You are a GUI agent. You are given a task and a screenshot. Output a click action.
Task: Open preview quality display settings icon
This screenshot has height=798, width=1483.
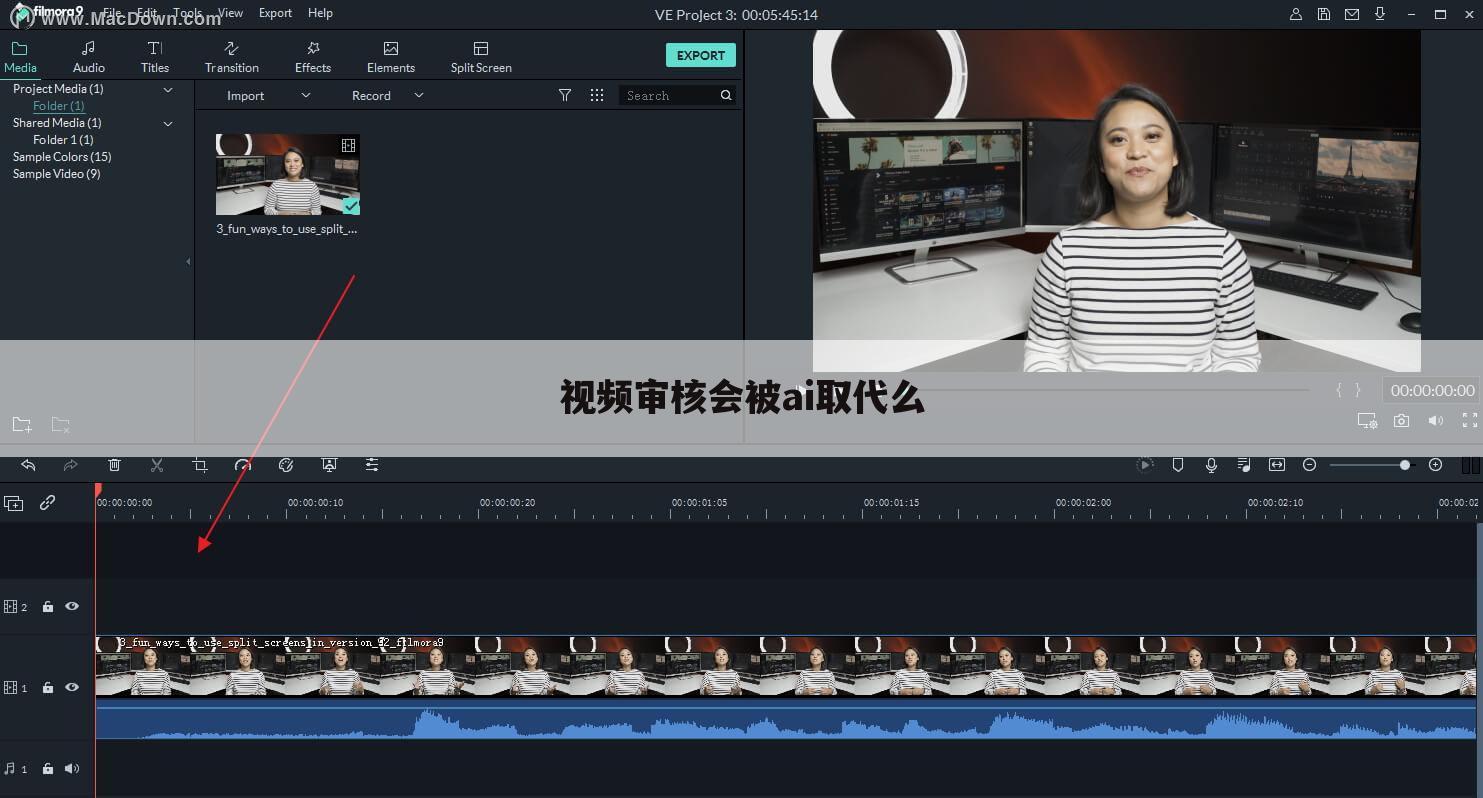[1367, 421]
